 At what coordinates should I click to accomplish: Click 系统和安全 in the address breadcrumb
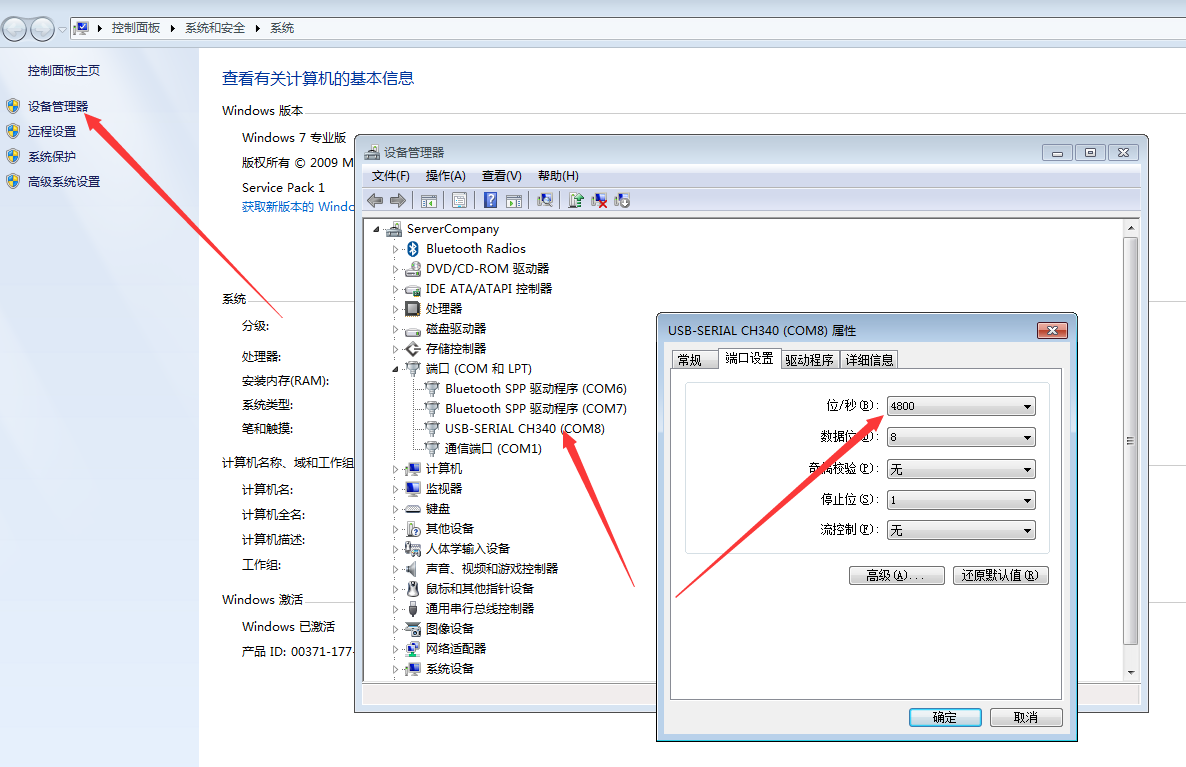point(215,28)
